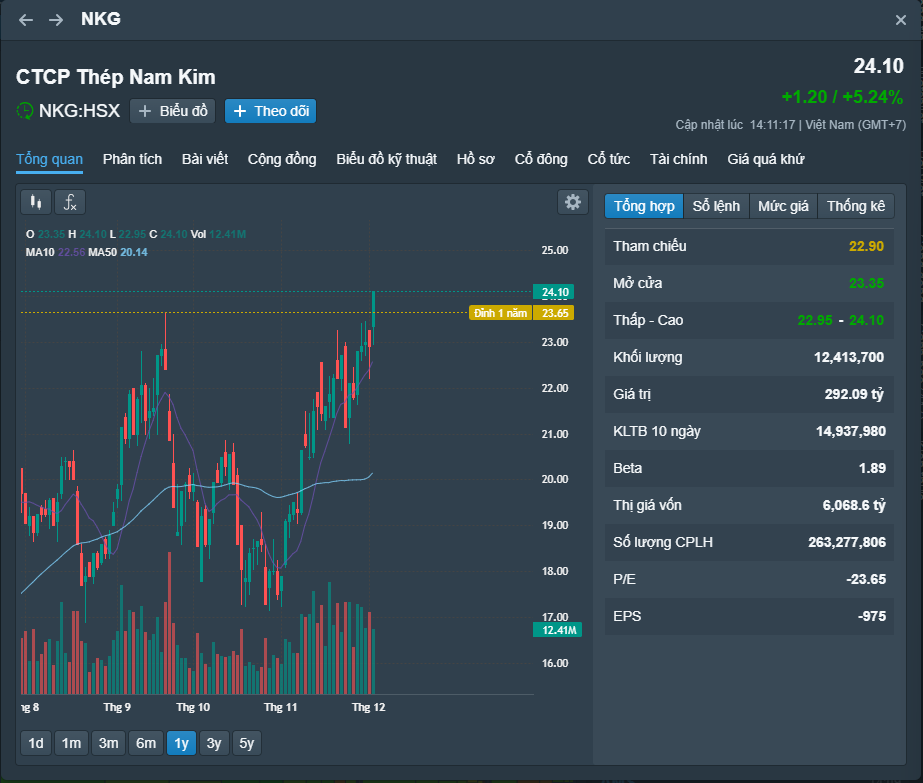Open the candlestick chart type selector
This screenshot has width=923, height=783.
pyautogui.click(x=36, y=203)
